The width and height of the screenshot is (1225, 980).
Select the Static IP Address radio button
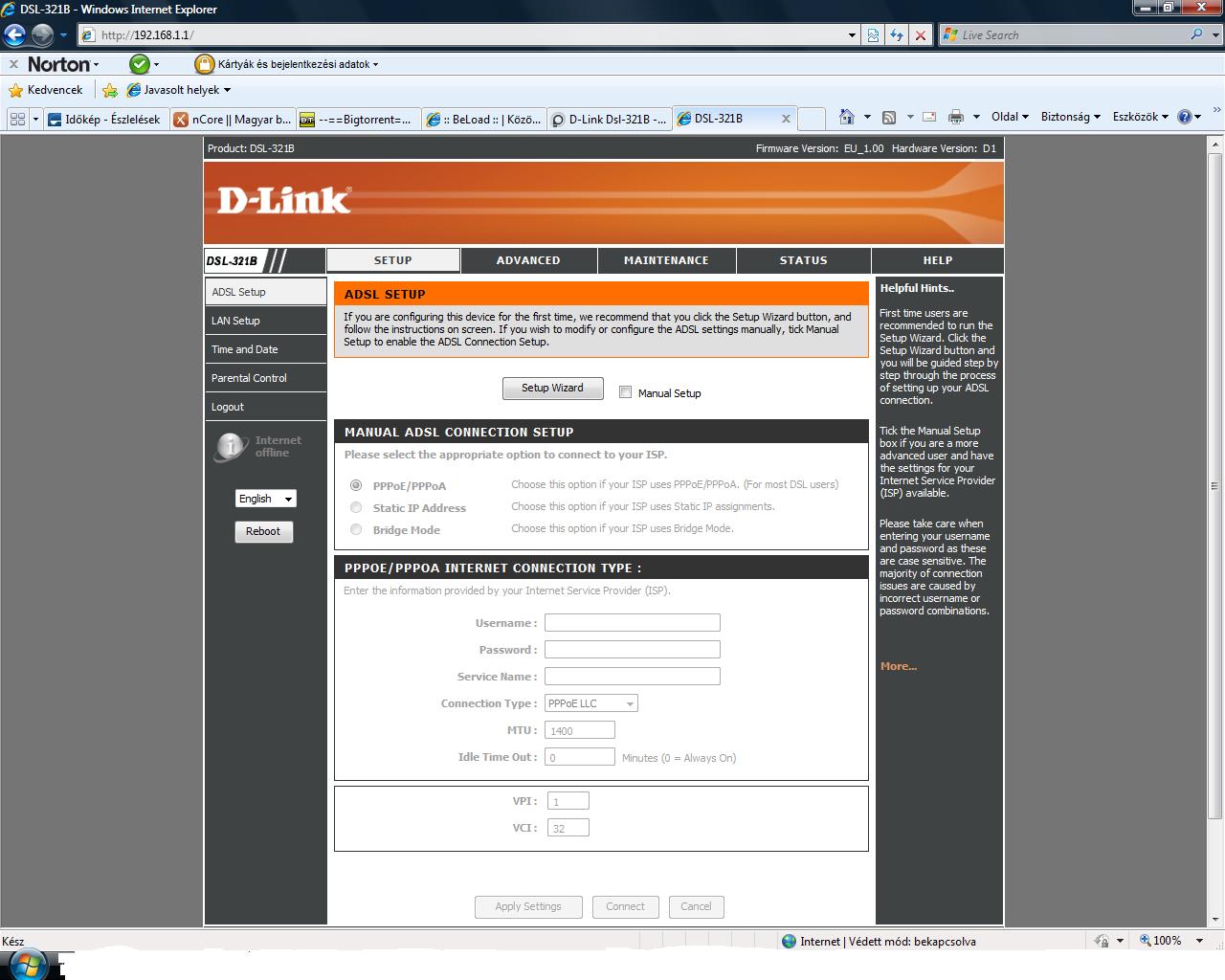tap(356, 507)
